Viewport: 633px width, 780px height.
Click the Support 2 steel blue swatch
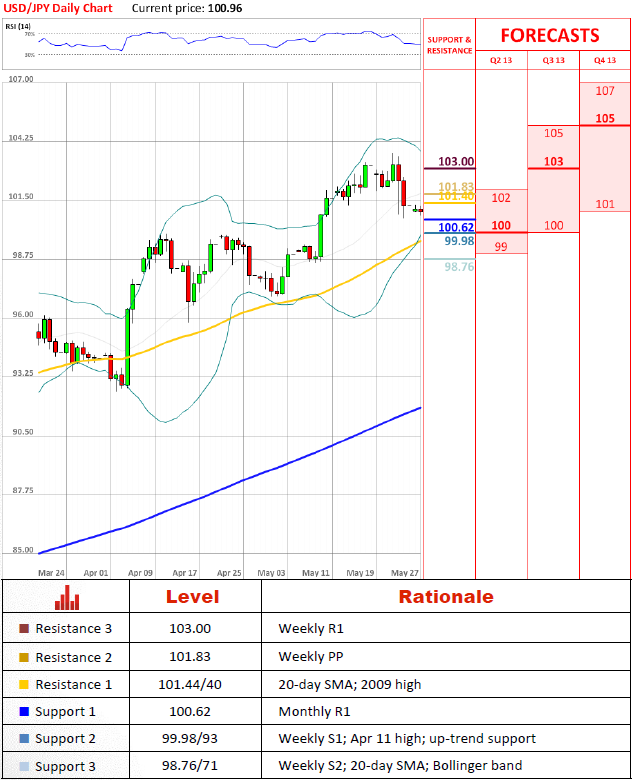coord(24,739)
